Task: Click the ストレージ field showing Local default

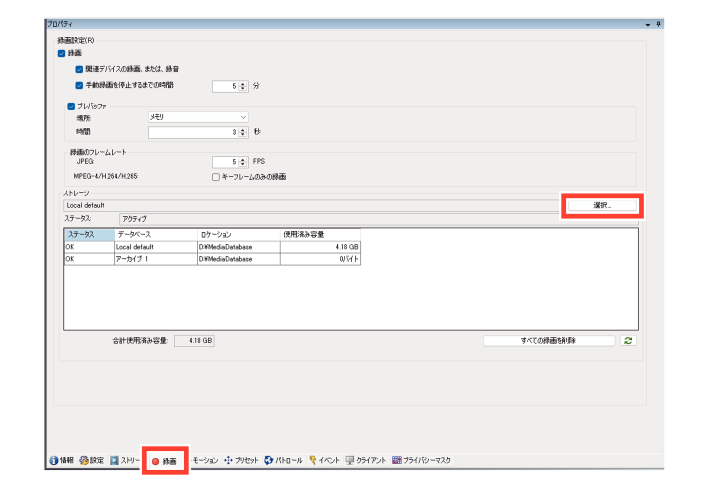Action: point(313,205)
